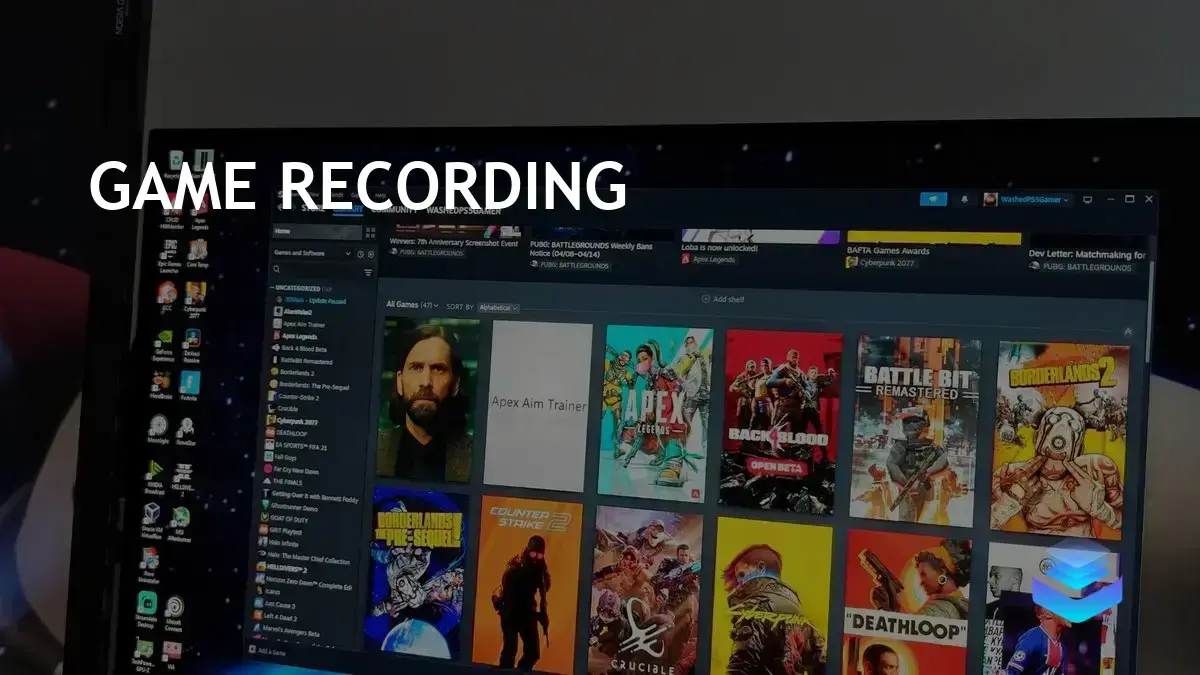Open Counter-Strike 2 cover tile

pos(526,583)
